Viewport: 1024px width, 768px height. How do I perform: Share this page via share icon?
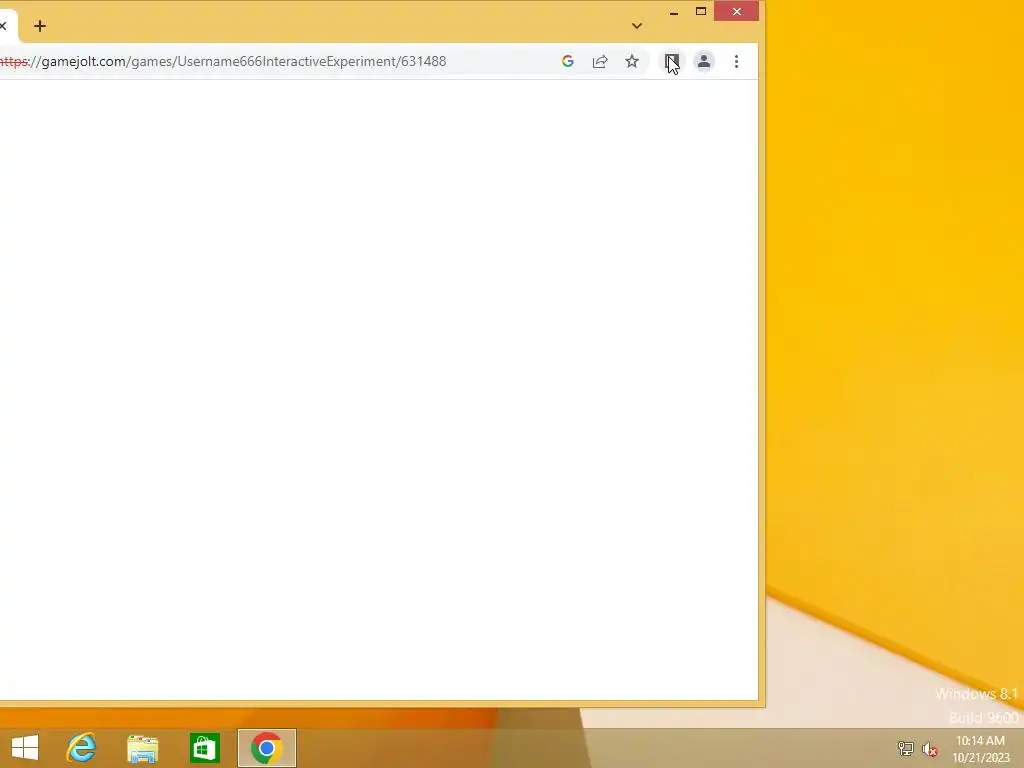[600, 61]
